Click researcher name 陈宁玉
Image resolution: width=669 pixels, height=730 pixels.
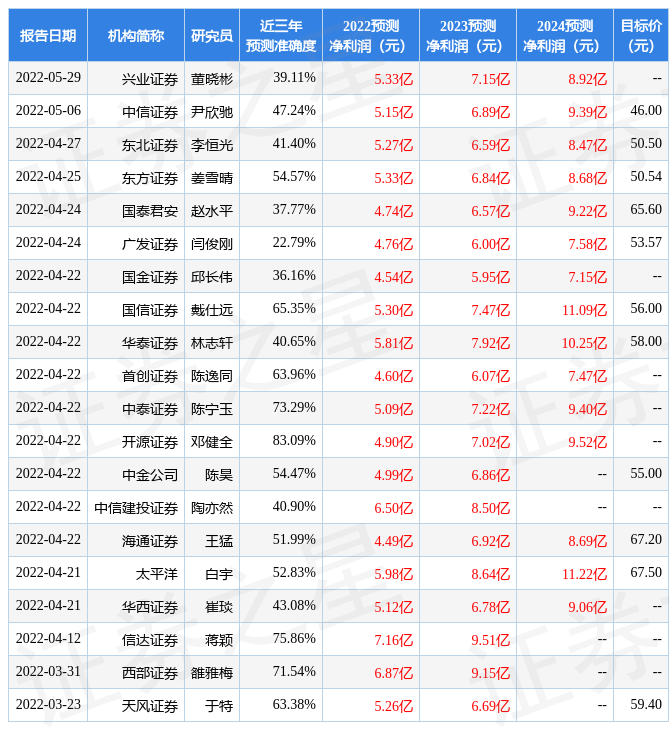[x=212, y=409]
